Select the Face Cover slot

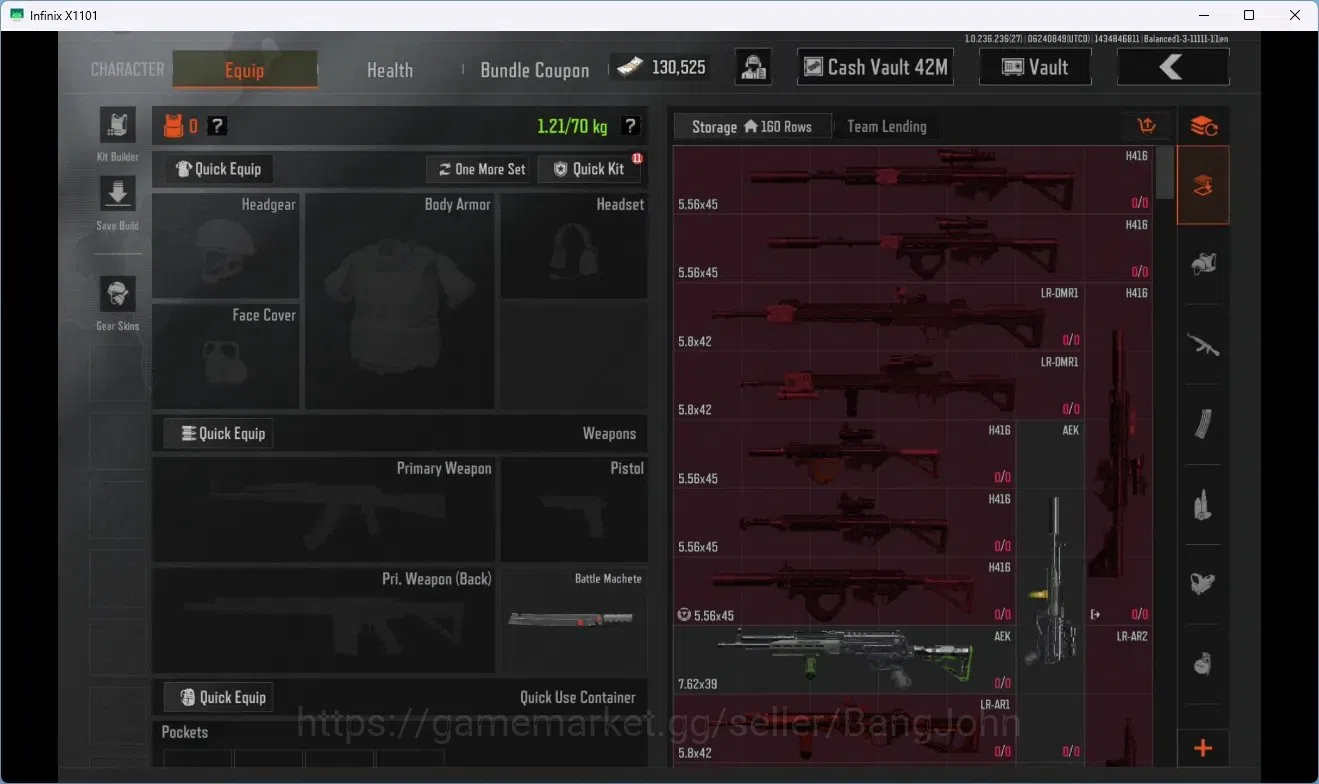pos(226,356)
